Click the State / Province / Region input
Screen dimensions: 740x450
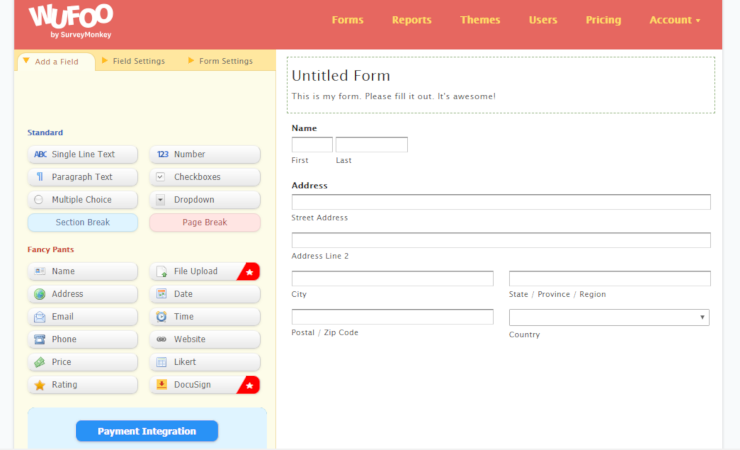[610, 278]
